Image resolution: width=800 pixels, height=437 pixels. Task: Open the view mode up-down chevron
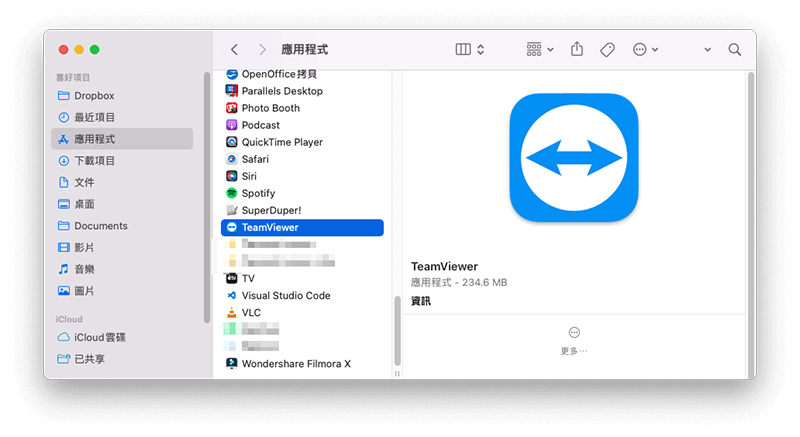pyautogui.click(x=481, y=49)
